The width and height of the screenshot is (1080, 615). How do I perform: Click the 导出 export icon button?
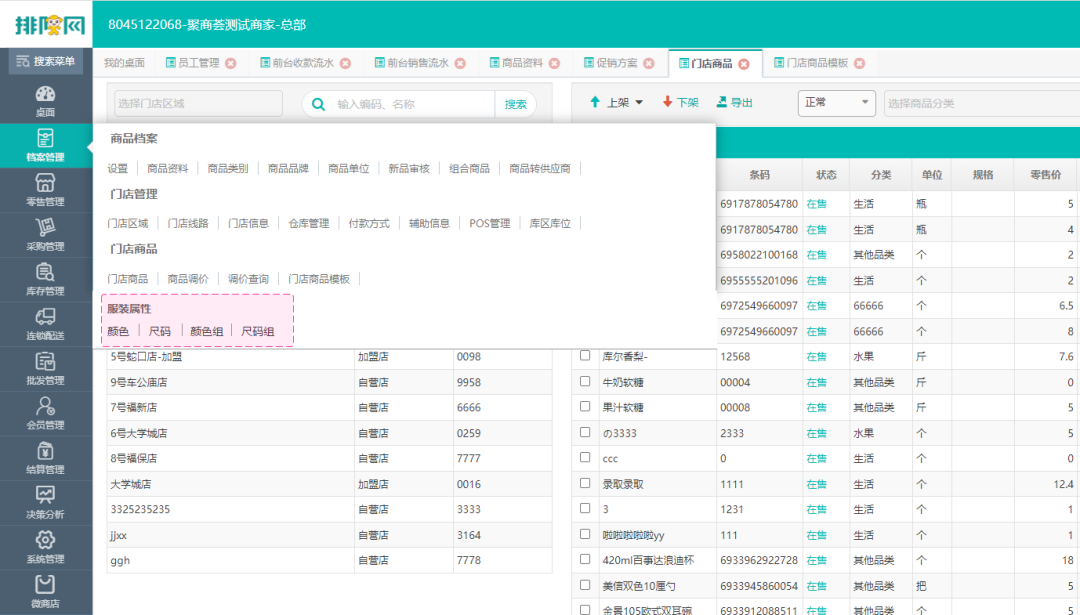pyautogui.click(x=734, y=102)
